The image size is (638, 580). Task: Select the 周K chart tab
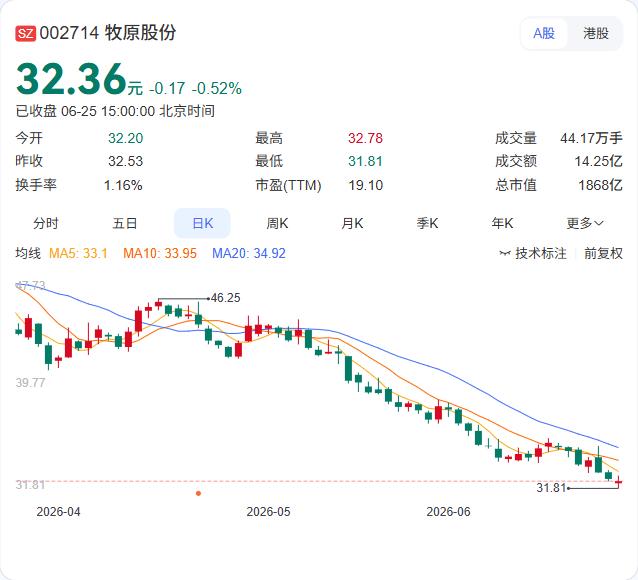pos(277,223)
